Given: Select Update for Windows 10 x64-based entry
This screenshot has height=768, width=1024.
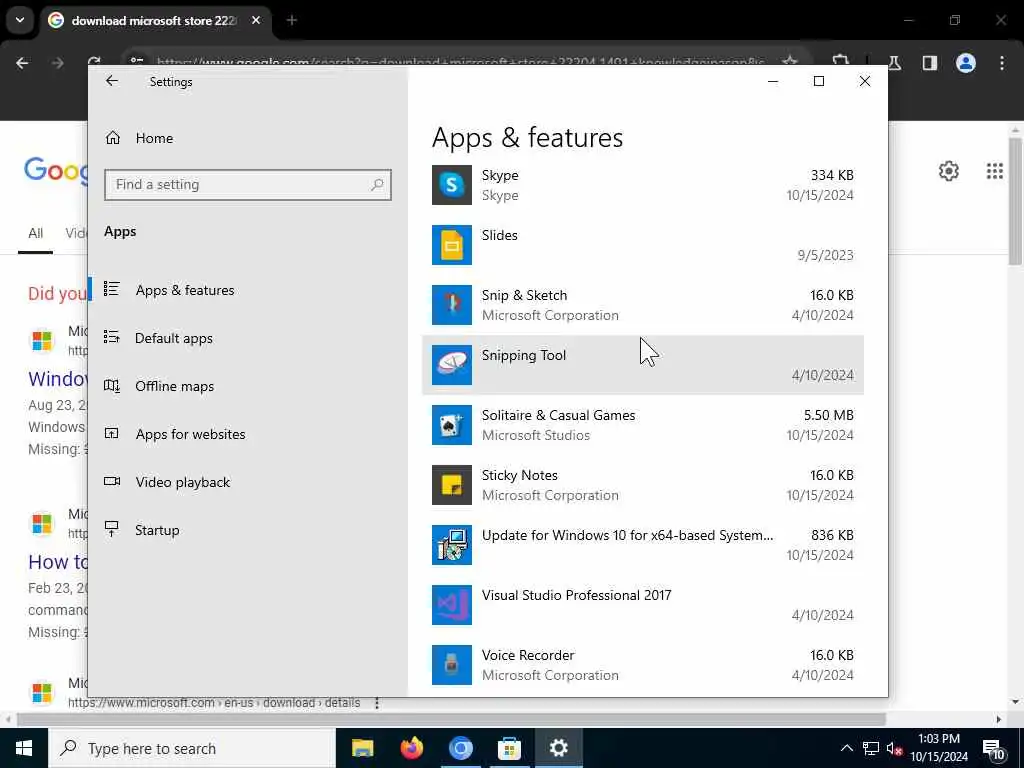Looking at the screenshot, I should point(628,536).
